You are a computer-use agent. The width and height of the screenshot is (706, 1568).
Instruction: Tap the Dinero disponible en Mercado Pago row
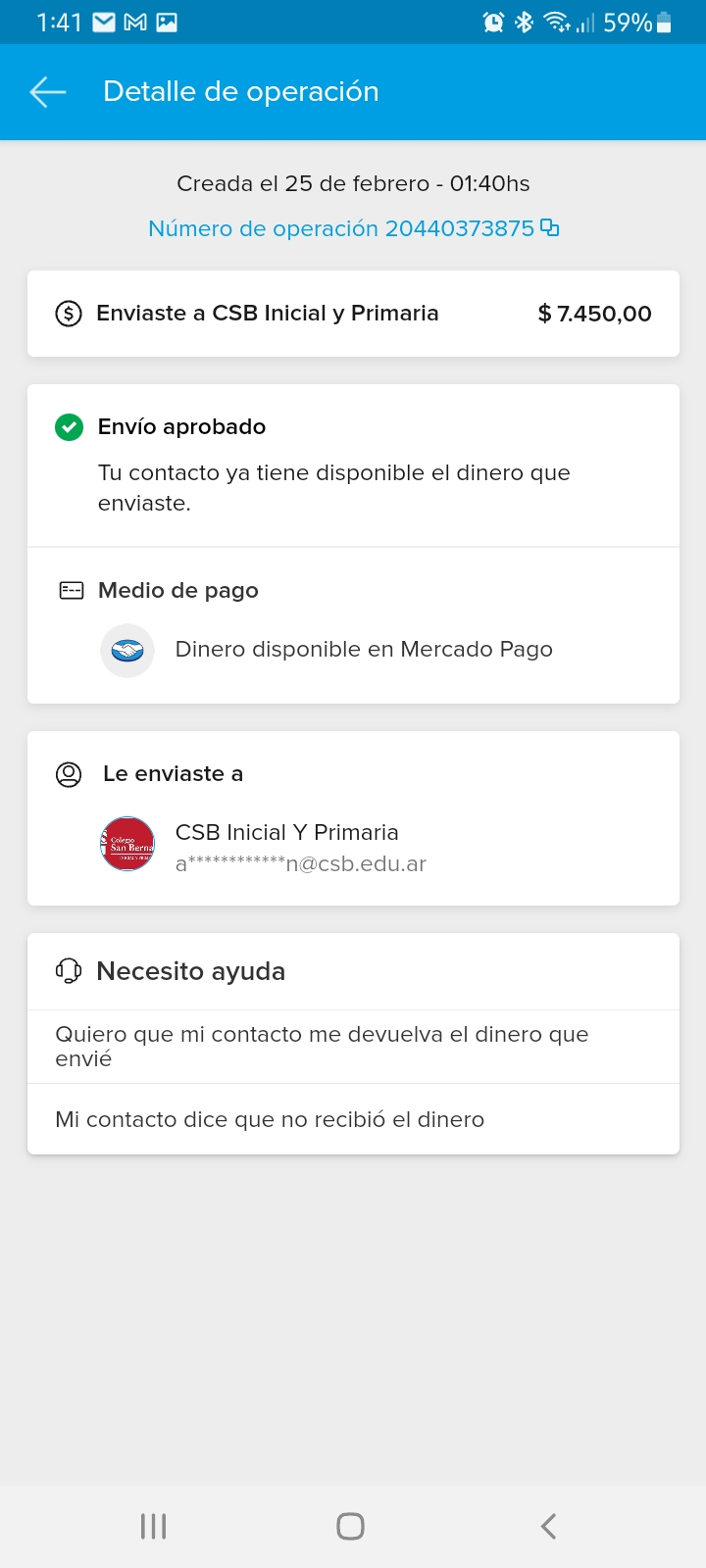[x=363, y=650]
